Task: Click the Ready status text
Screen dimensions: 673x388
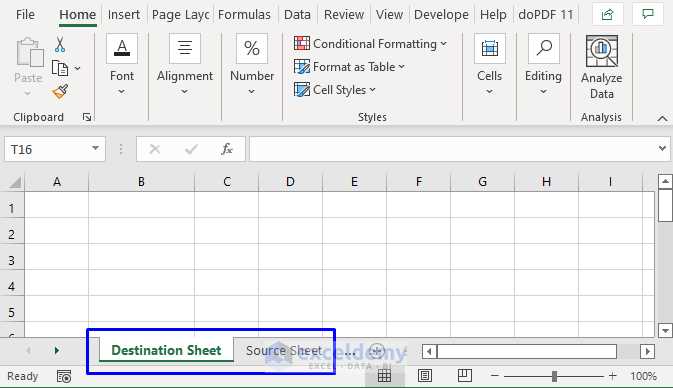Action: tap(22, 376)
